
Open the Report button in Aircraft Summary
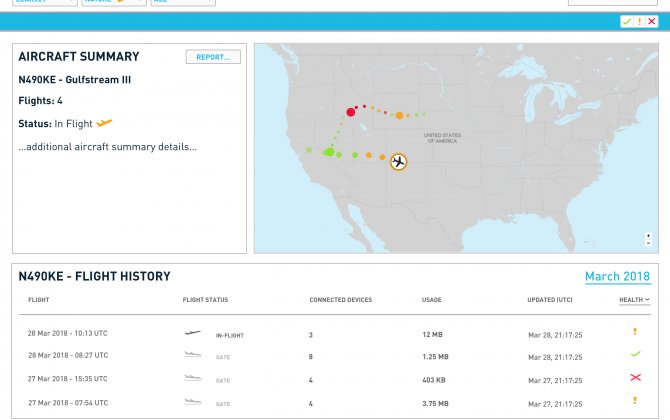(x=213, y=57)
